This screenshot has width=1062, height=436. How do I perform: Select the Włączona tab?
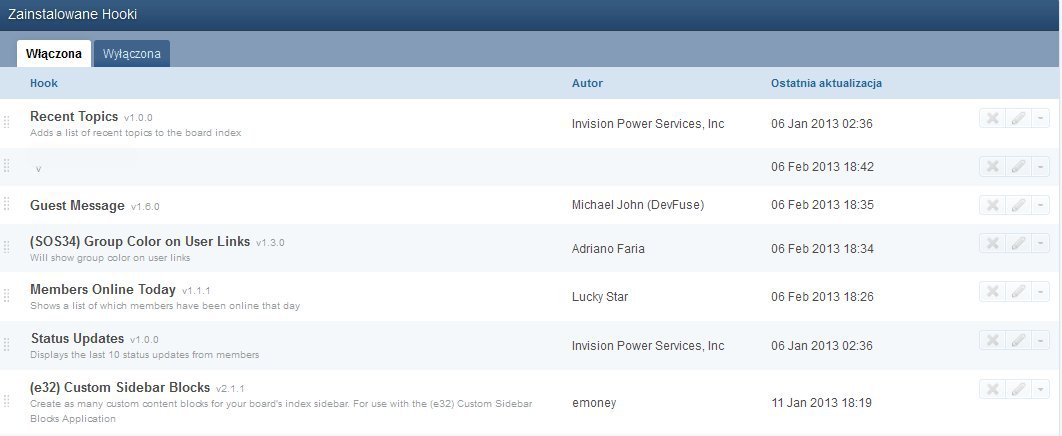coord(54,54)
